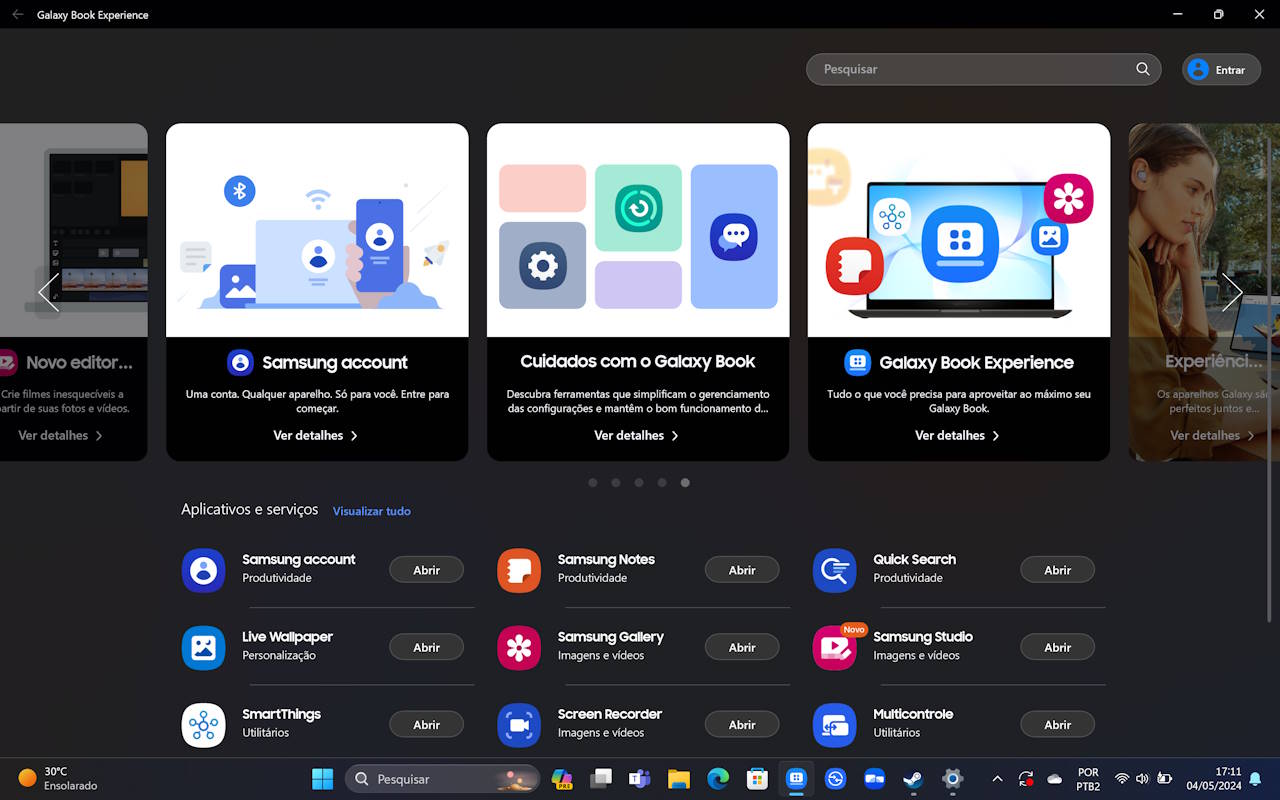Screen dimensions: 1280x800
Task: Open the weather widget showing 30°C
Action: pyautogui.click(x=58, y=779)
